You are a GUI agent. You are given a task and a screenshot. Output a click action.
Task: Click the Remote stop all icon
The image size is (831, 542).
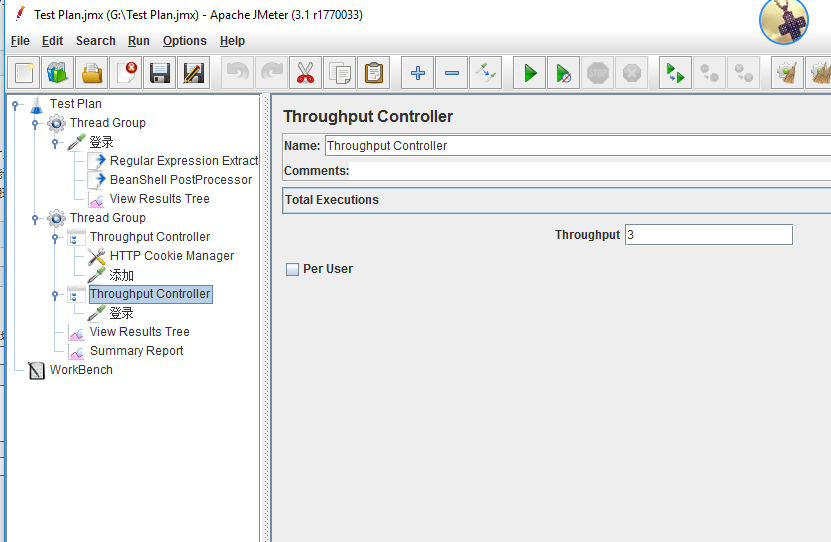tap(709, 73)
